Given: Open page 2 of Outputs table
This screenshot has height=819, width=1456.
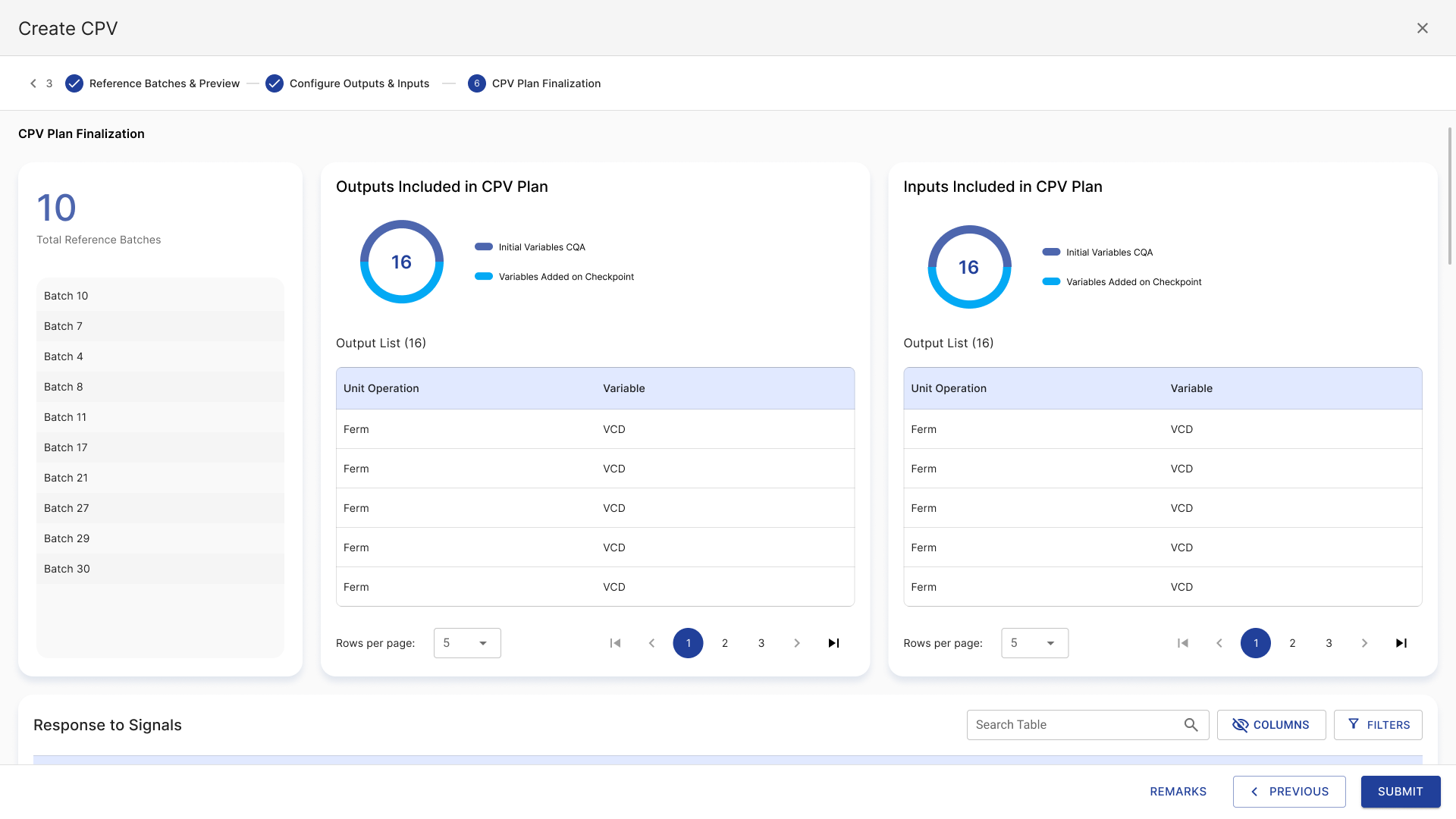Looking at the screenshot, I should [x=725, y=643].
